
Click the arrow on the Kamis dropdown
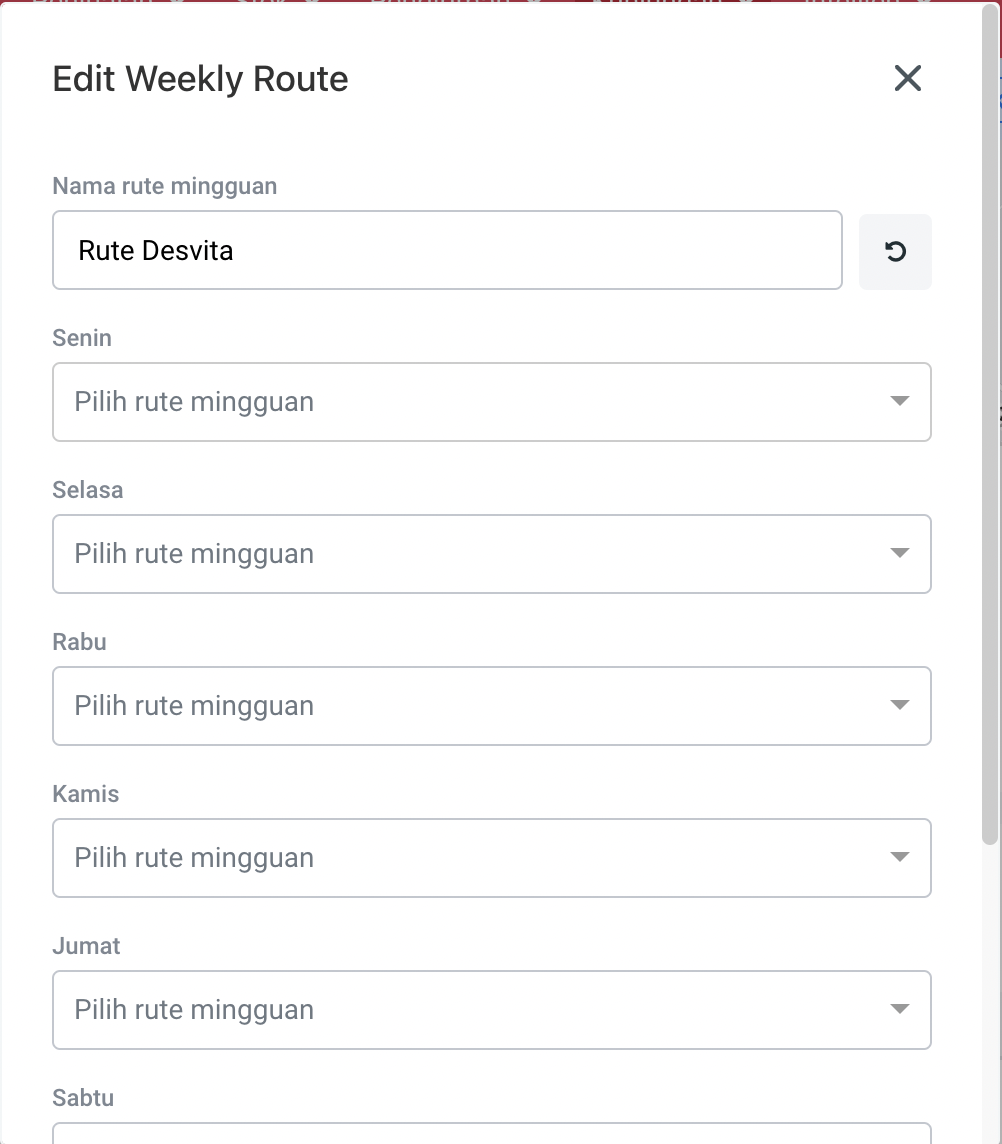pyautogui.click(x=899, y=858)
